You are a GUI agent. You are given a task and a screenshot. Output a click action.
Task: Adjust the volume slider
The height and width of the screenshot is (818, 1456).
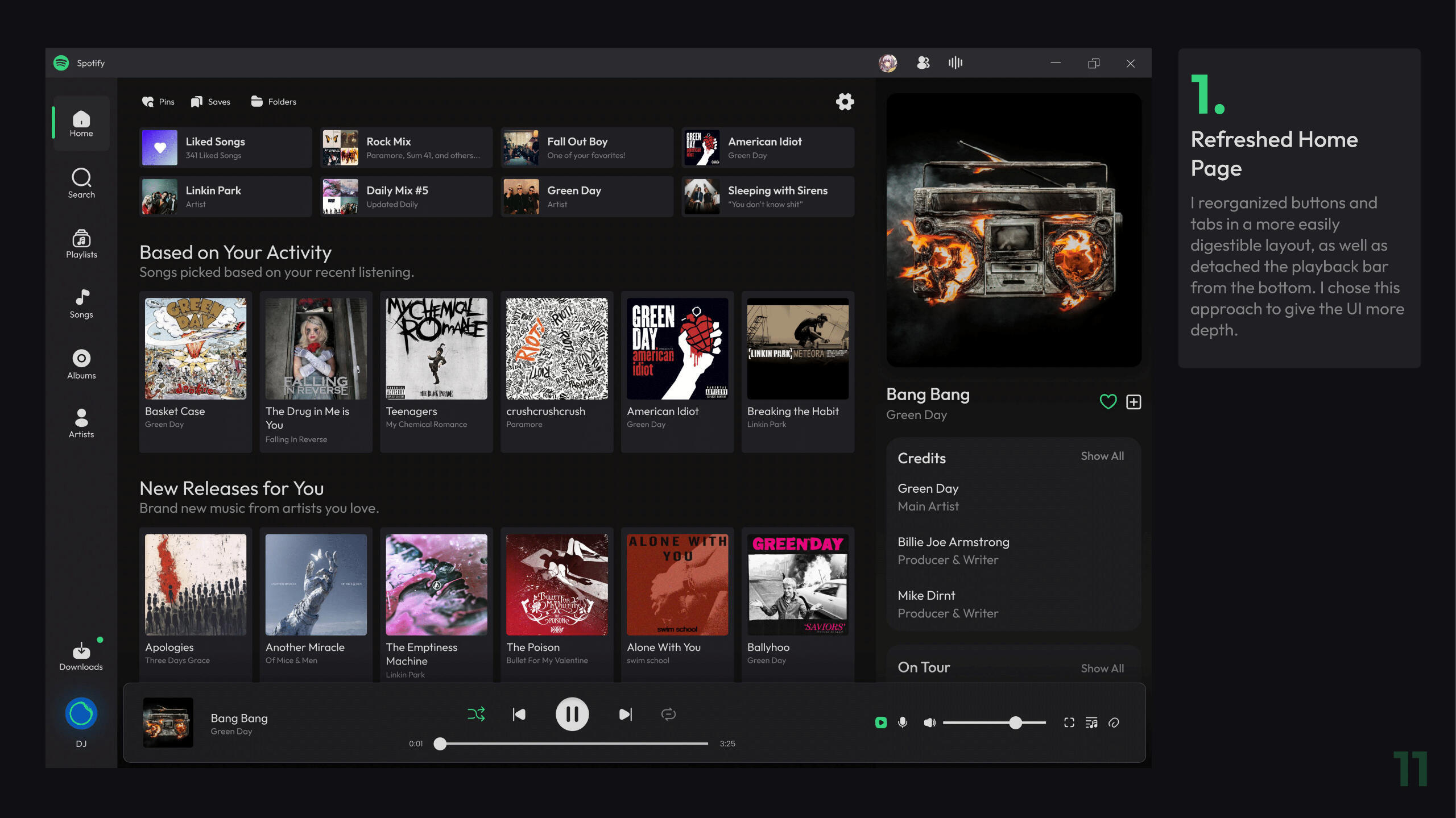1015,723
